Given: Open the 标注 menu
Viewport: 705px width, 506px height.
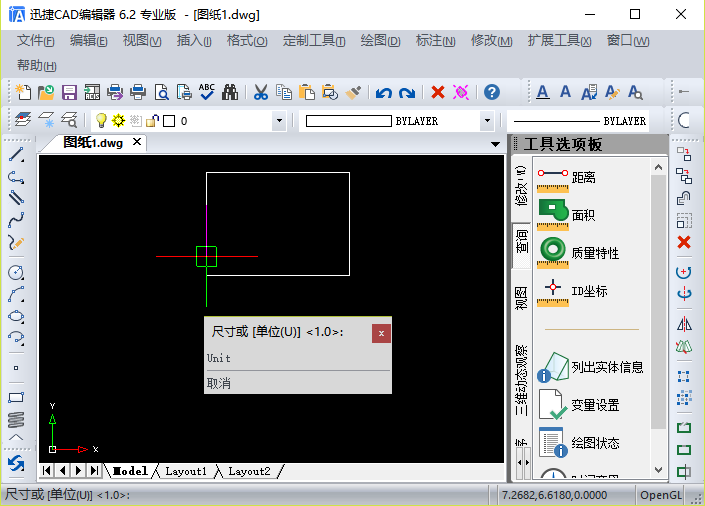Looking at the screenshot, I should coord(436,41).
